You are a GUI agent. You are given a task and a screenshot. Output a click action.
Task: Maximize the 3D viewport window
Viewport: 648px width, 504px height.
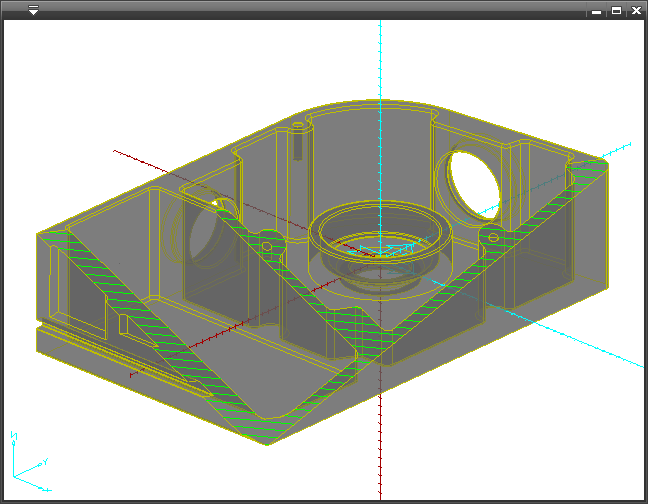tap(616, 11)
